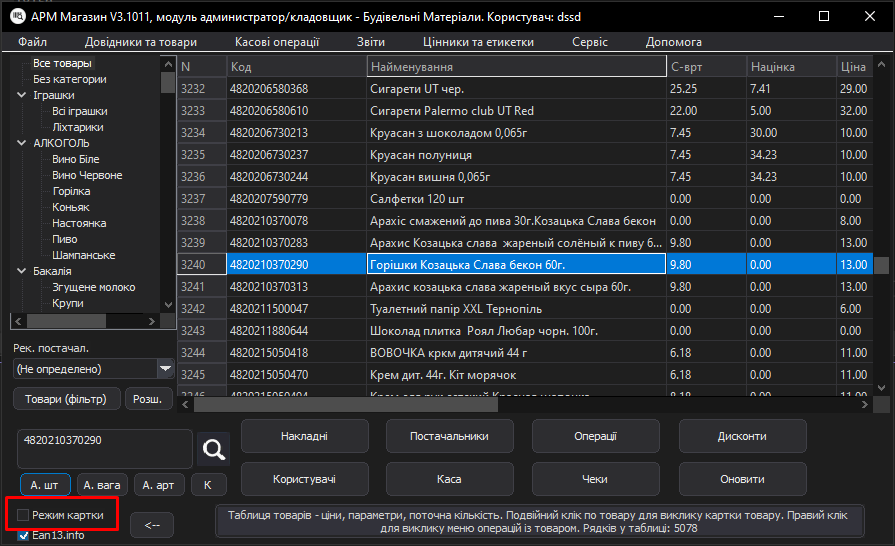The height and width of the screenshot is (546, 895).
Task: Click the Дисконти button
Action: point(742,436)
